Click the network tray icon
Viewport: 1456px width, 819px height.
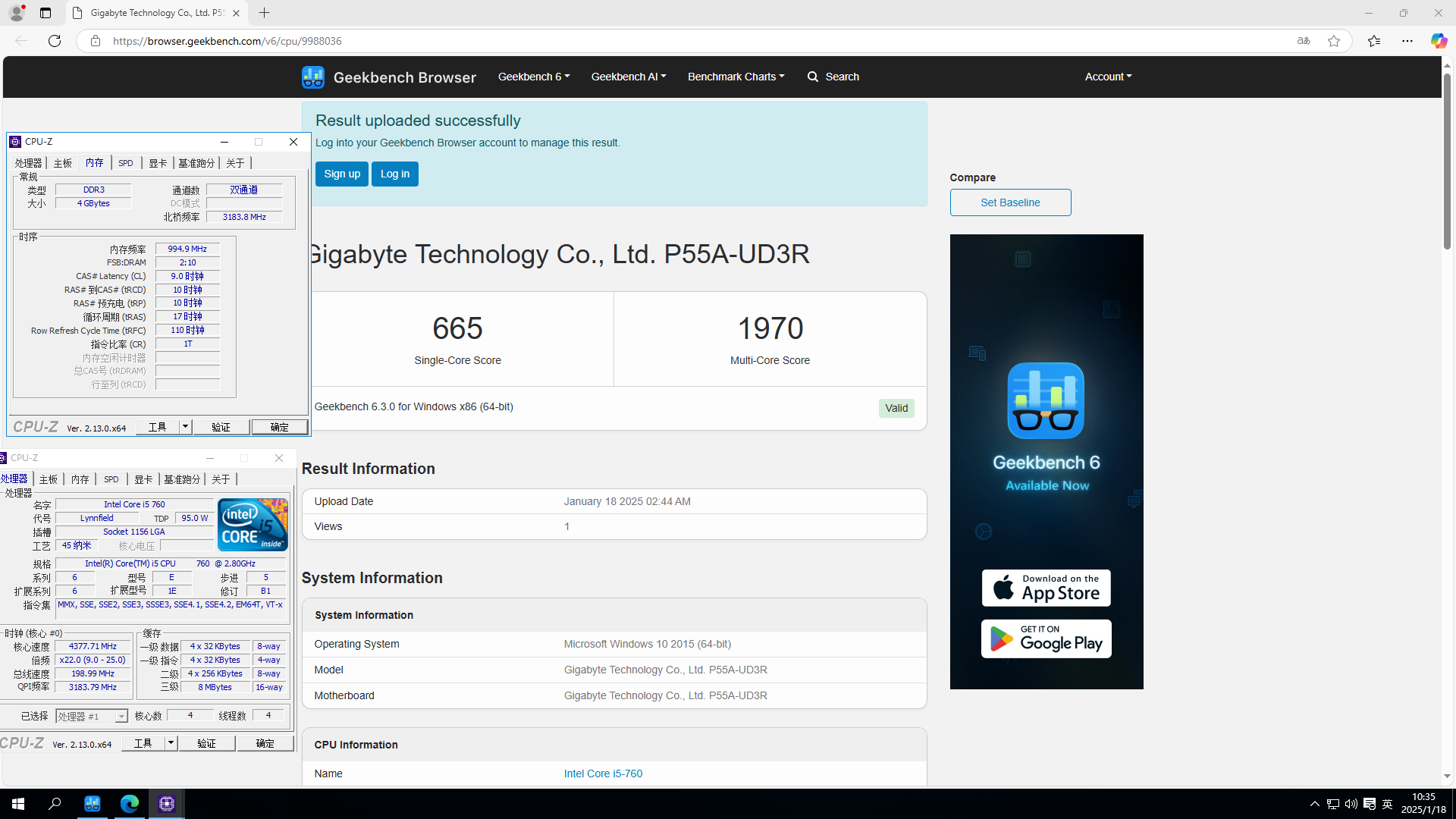(1333, 804)
